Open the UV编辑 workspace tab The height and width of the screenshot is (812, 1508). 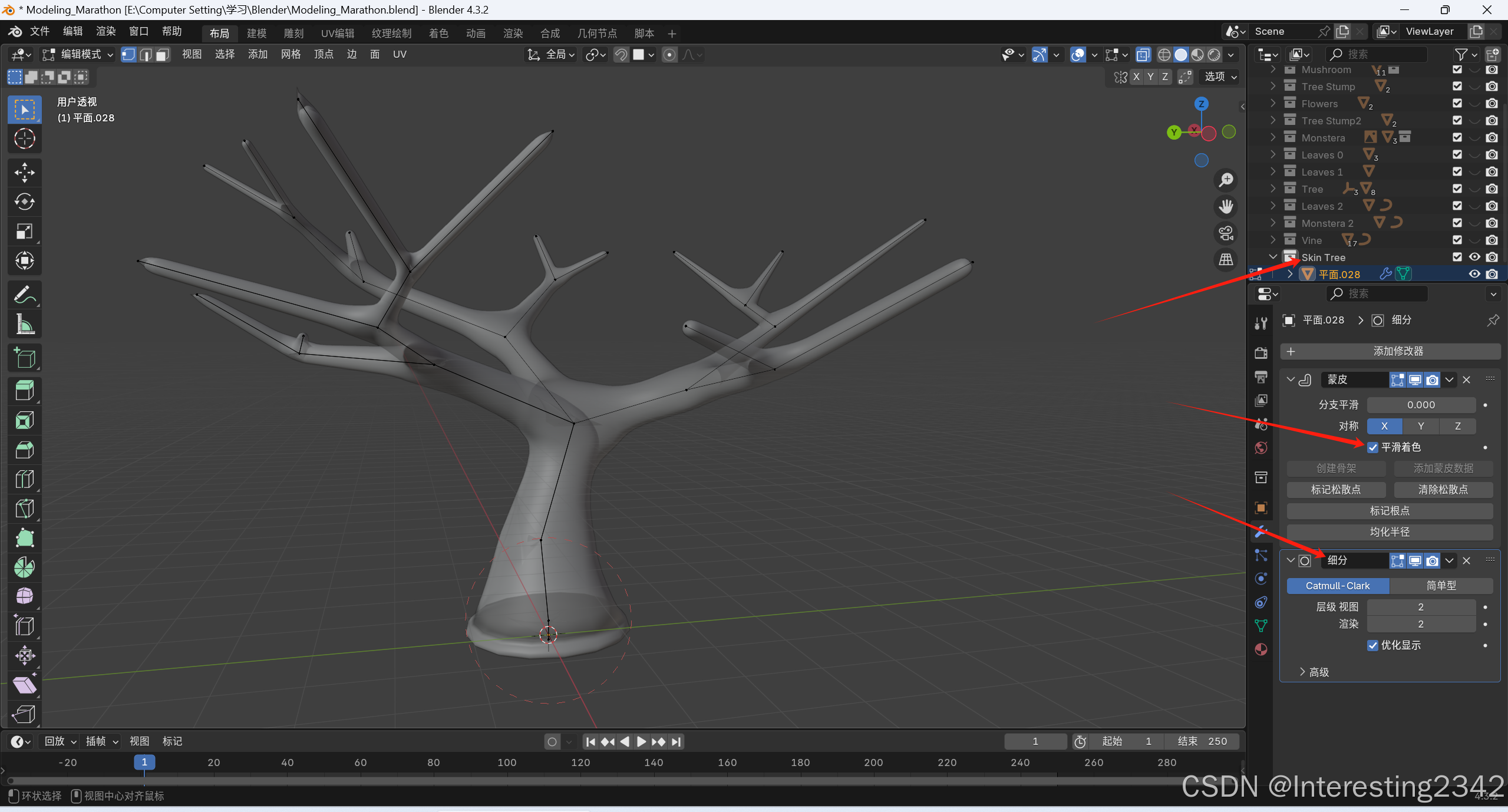[338, 34]
